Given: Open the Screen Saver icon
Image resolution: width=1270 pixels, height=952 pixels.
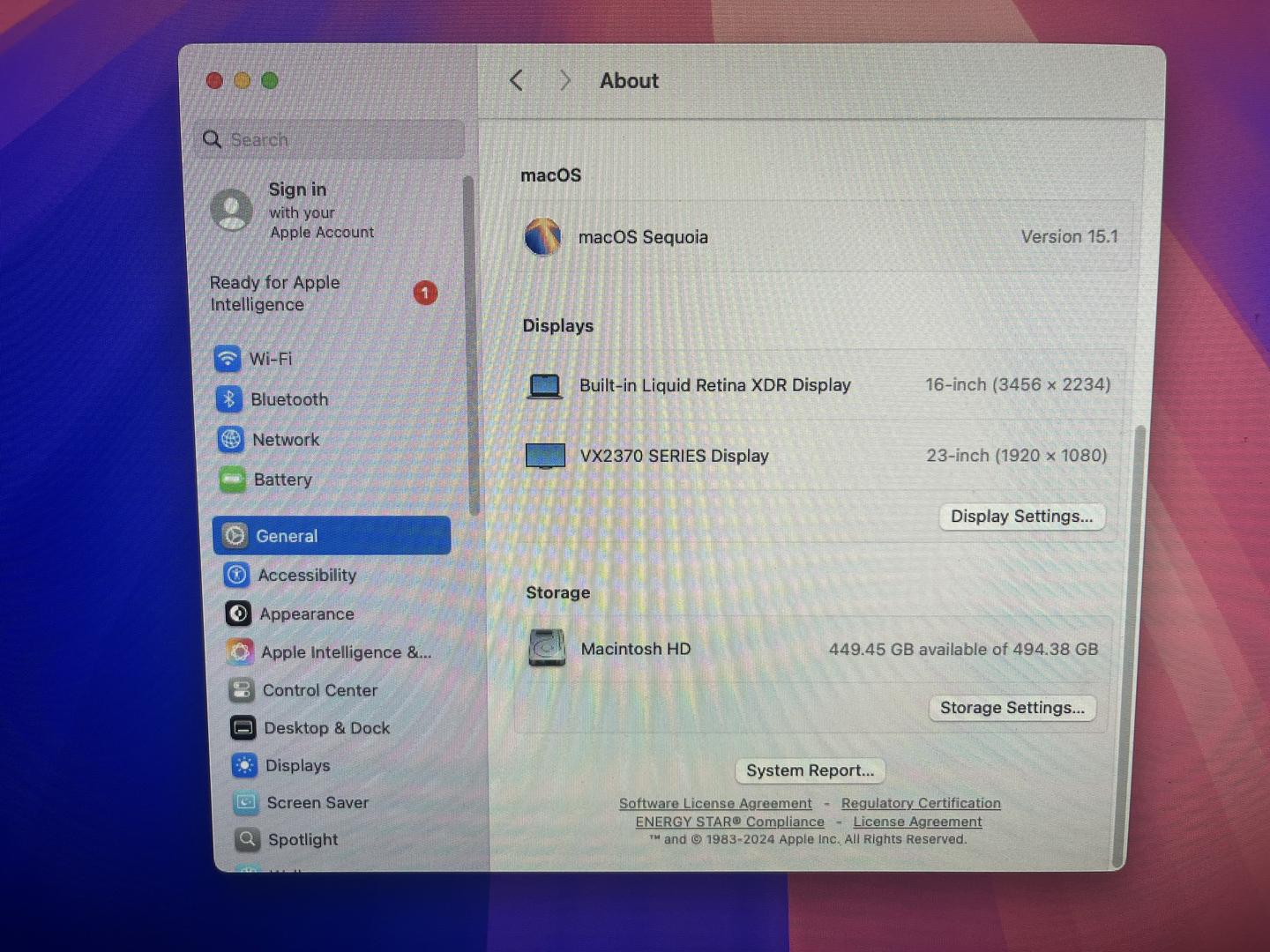Looking at the screenshot, I should point(246,802).
